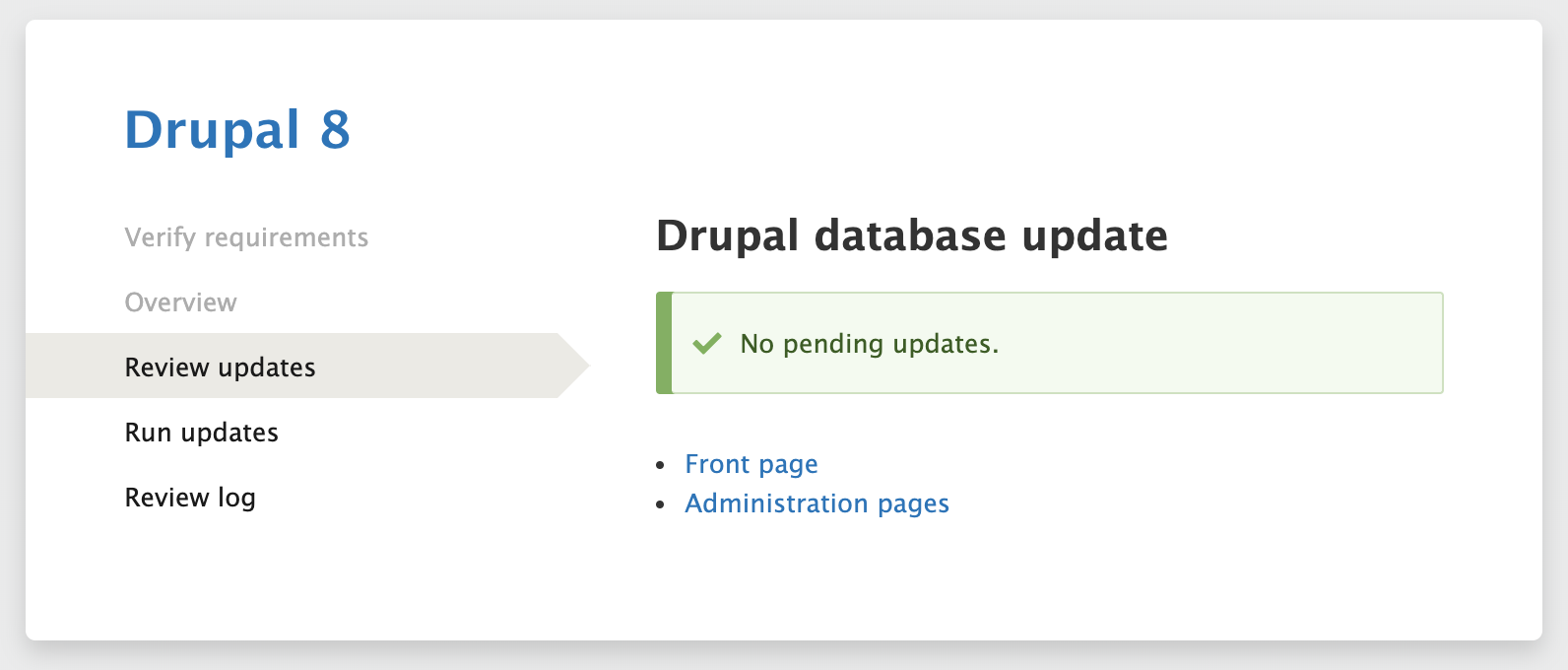Click the bullet beside Front page
This screenshot has width=1568, height=670.
662,465
